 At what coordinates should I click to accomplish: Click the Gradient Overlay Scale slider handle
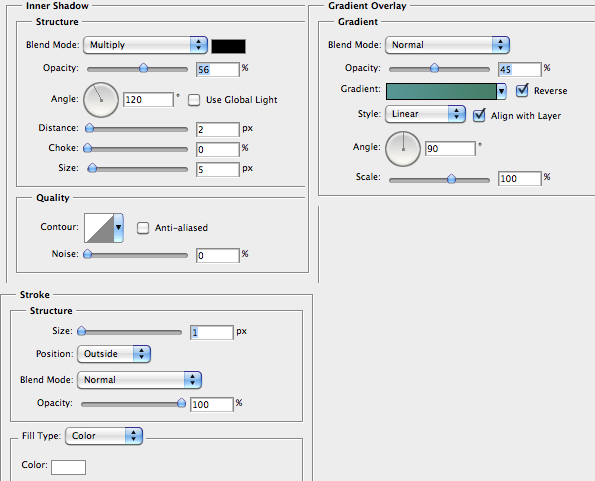pos(451,179)
